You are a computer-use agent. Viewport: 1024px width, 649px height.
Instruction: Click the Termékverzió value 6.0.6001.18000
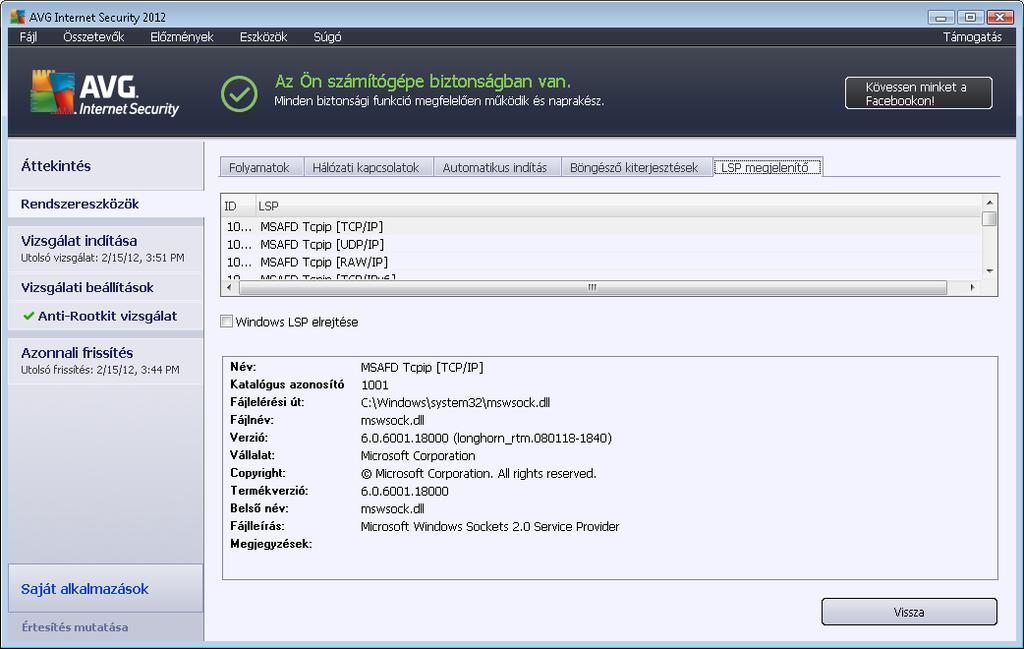pos(404,491)
